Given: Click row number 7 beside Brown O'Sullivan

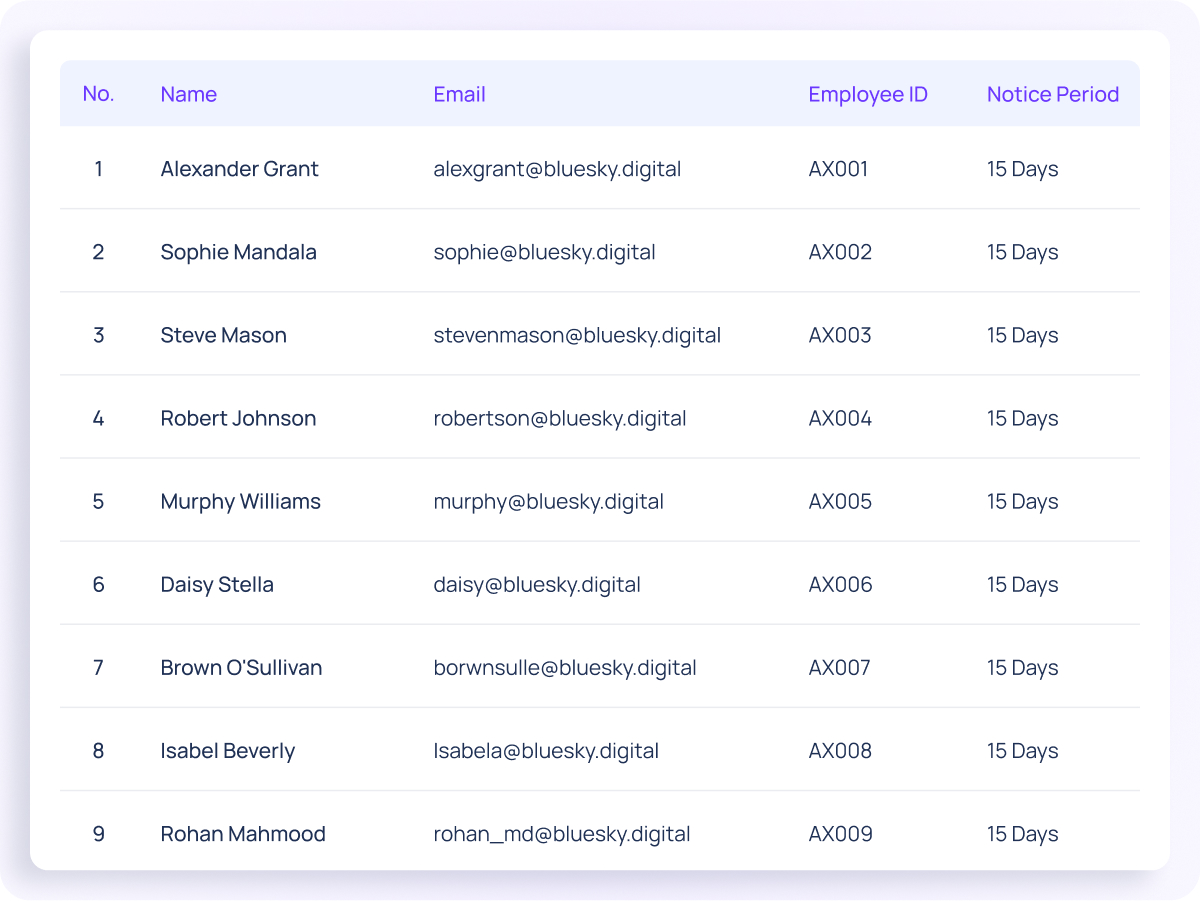Looking at the screenshot, I should 98,667.
